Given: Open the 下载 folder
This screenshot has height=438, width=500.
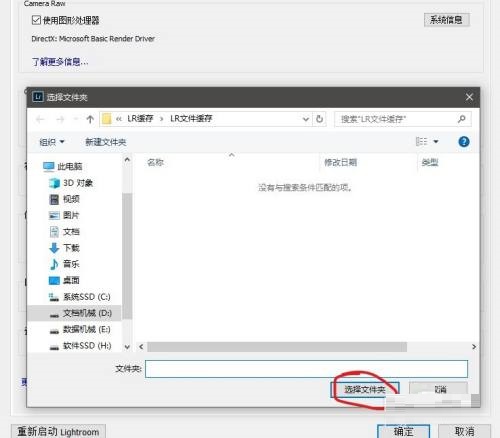Looking at the screenshot, I should pyautogui.click(x=65, y=248).
